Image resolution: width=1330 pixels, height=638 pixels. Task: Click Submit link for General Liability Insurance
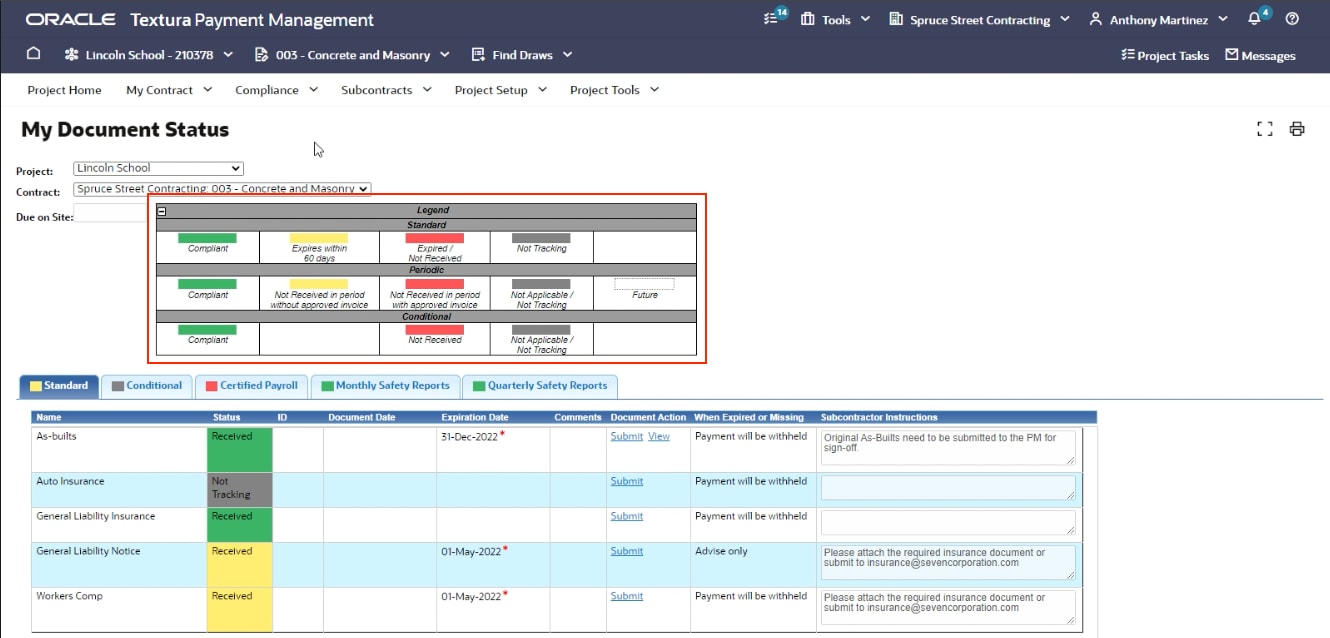pyautogui.click(x=627, y=517)
